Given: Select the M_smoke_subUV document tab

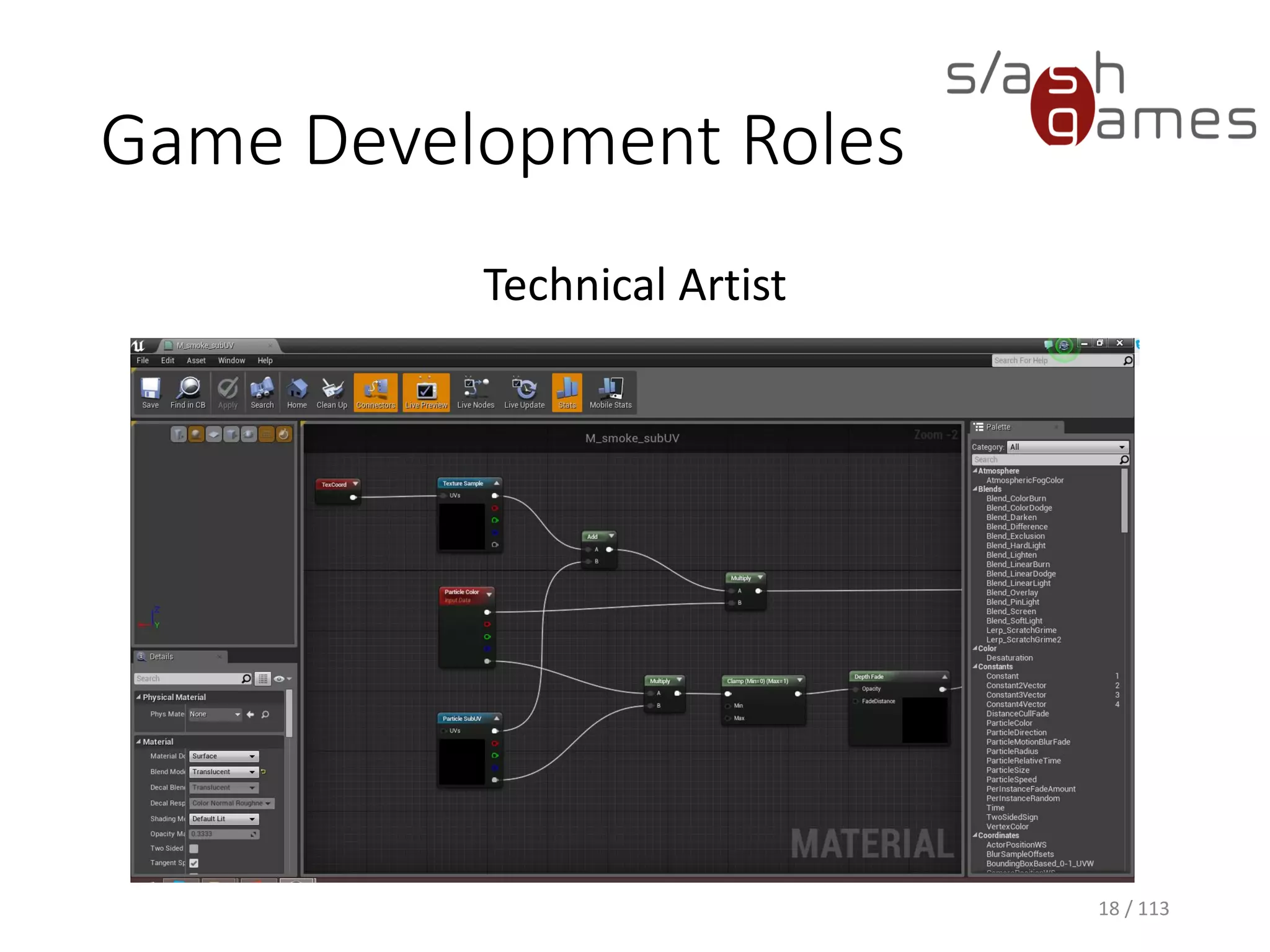Looking at the screenshot, I should (217, 346).
